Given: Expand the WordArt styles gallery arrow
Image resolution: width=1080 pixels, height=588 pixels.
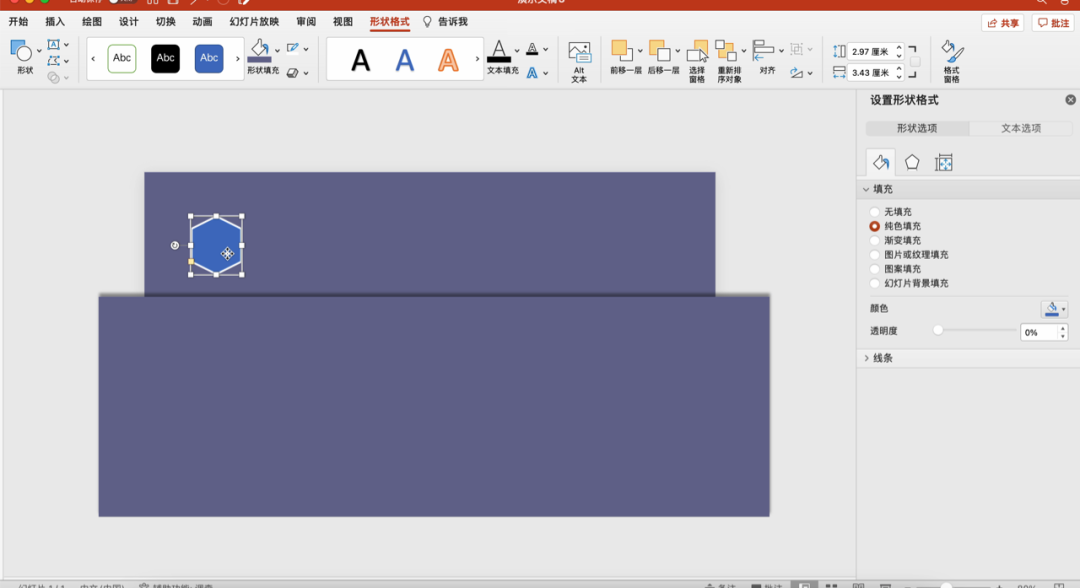Looking at the screenshot, I should (x=477, y=59).
